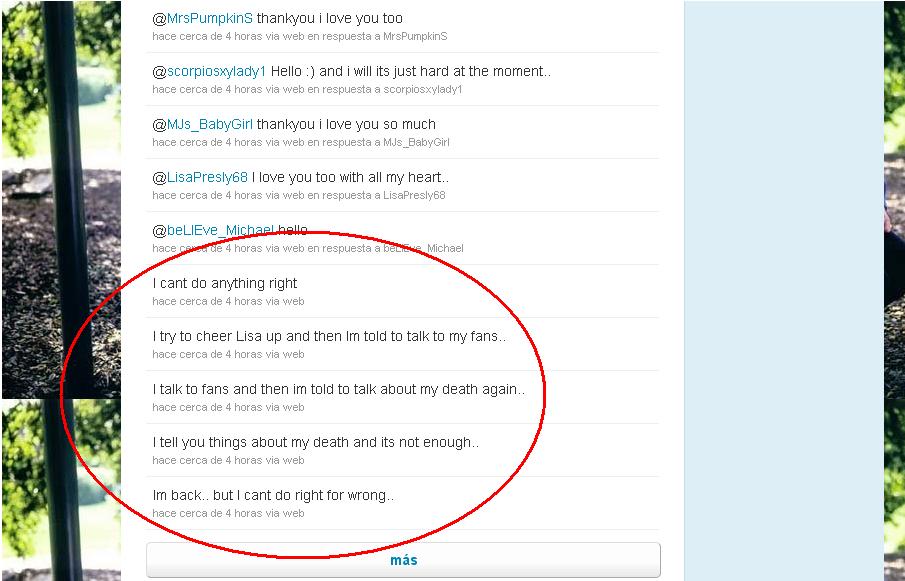Open timestamp under 'I cant do anything right'

[x=208, y=302]
